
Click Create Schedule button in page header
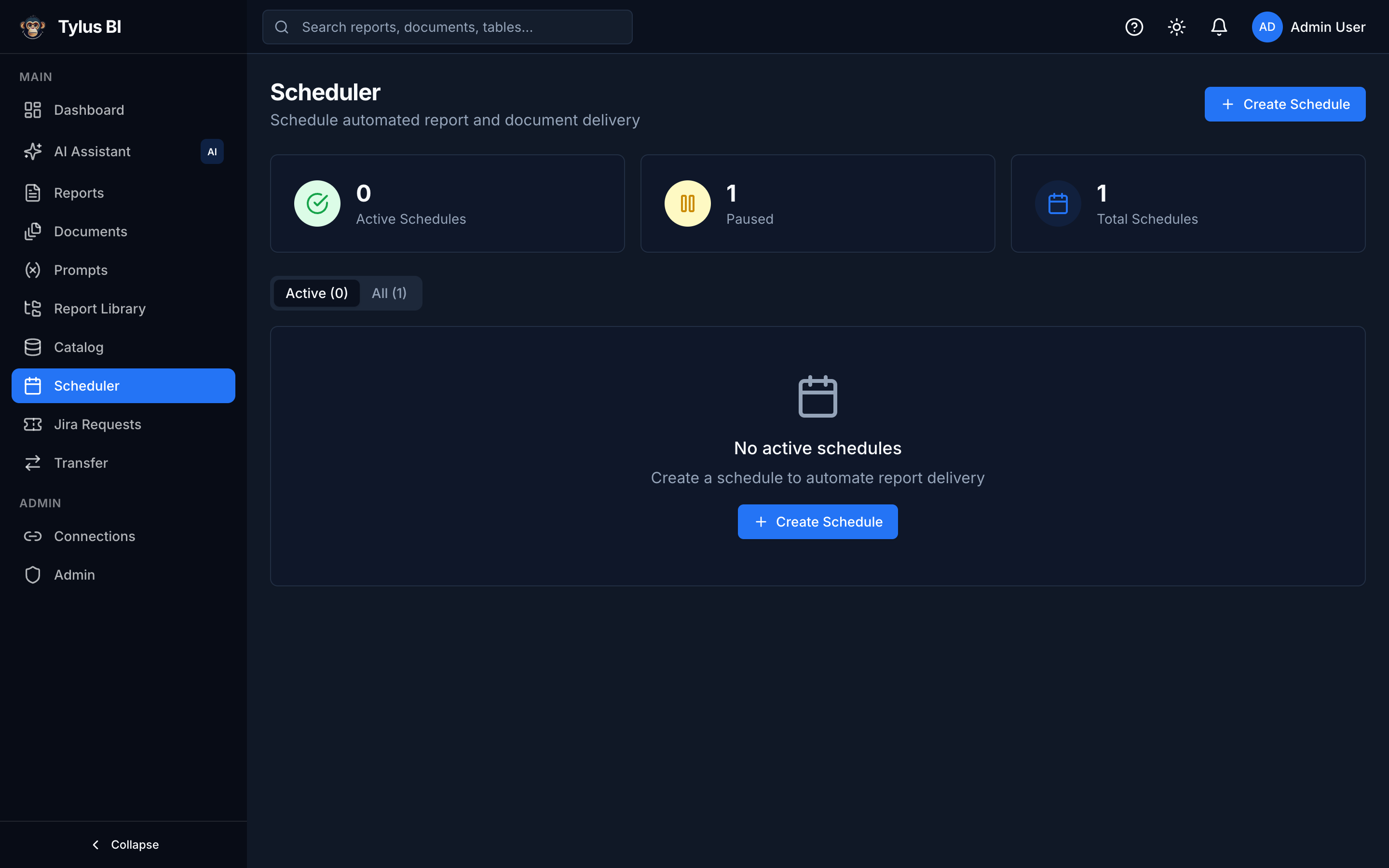coord(1284,104)
